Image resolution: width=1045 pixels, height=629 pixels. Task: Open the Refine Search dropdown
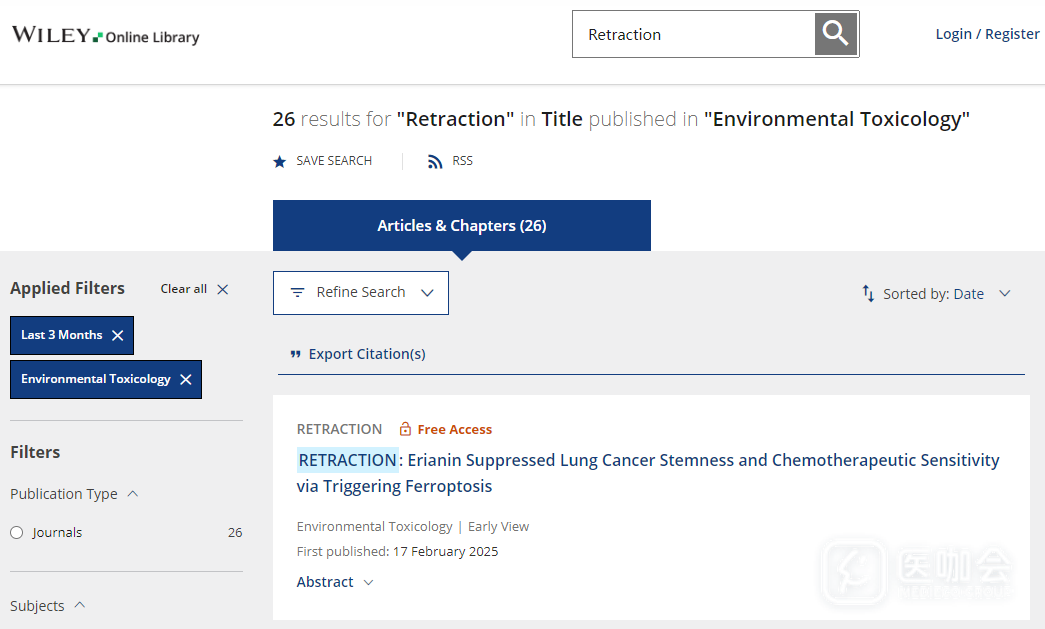[x=361, y=293]
